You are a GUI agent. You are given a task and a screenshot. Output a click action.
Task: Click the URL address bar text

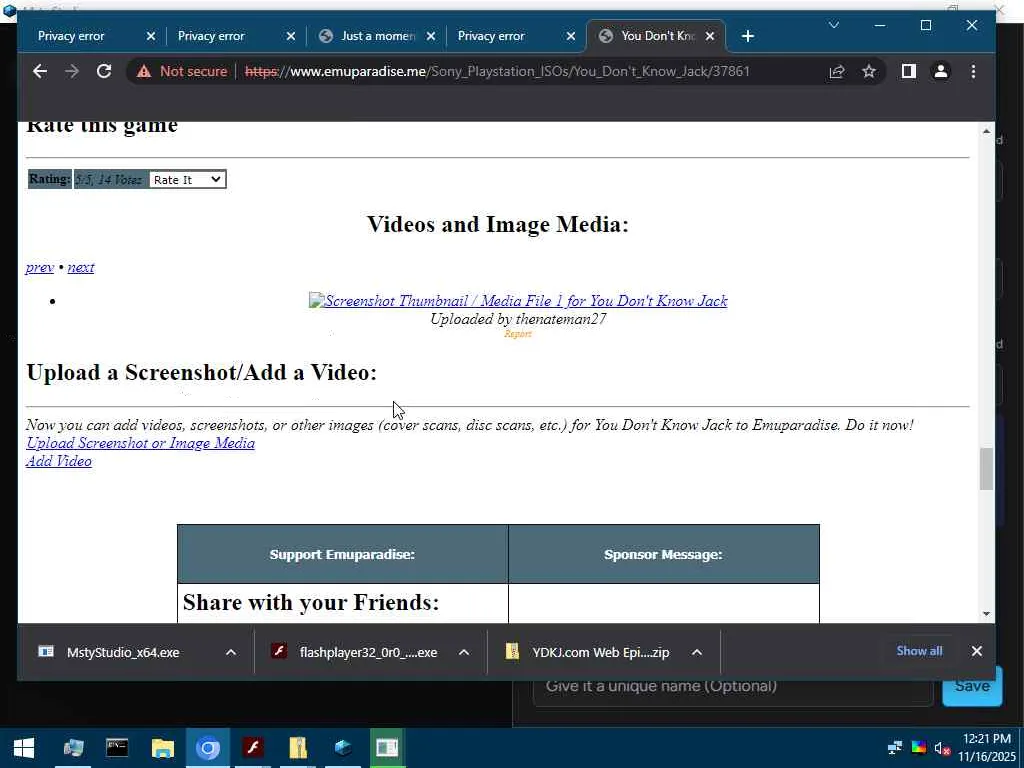click(497, 71)
